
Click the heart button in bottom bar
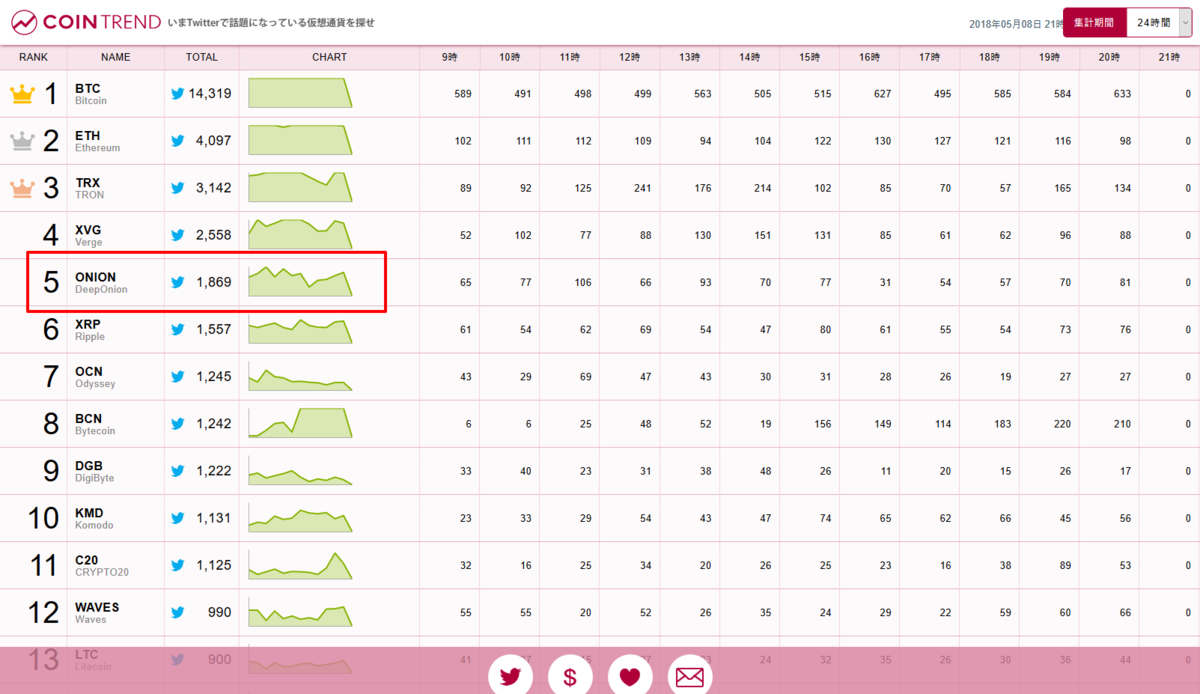(x=629, y=676)
